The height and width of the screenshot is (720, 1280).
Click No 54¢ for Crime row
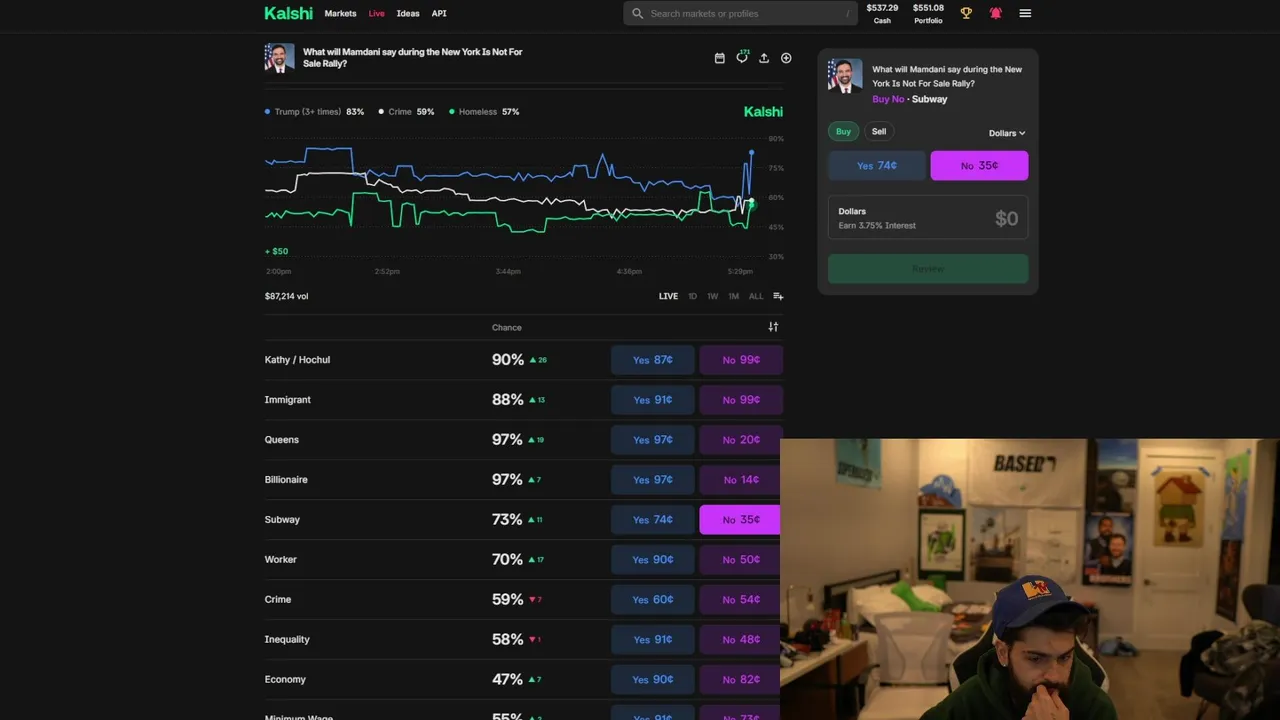pos(740,600)
